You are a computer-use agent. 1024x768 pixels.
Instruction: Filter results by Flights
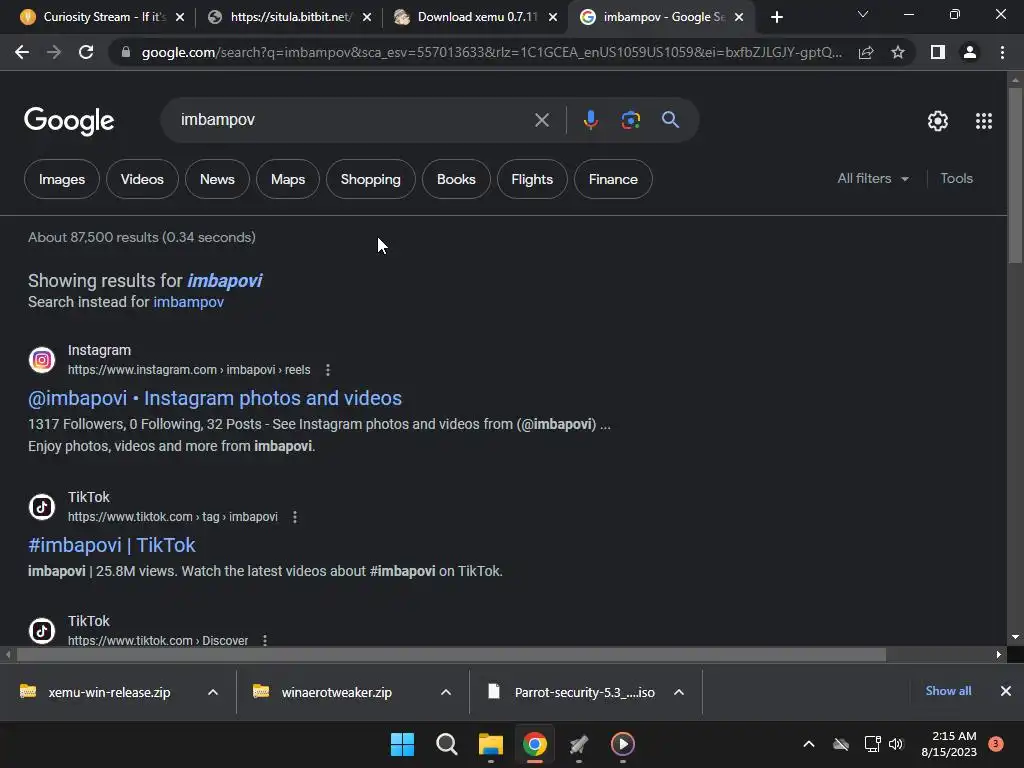[532, 179]
